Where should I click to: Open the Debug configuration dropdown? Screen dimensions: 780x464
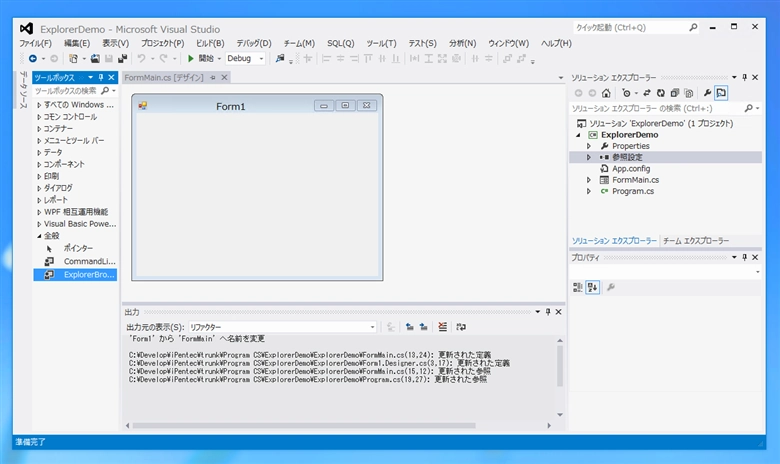(x=261, y=59)
